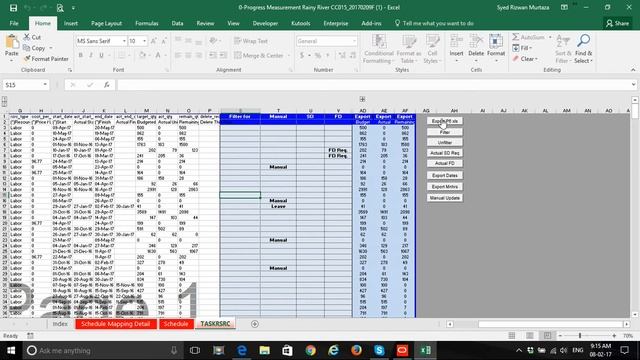Open the Fill menu
The height and width of the screenshot is (360, 640).
coord(522,48)
